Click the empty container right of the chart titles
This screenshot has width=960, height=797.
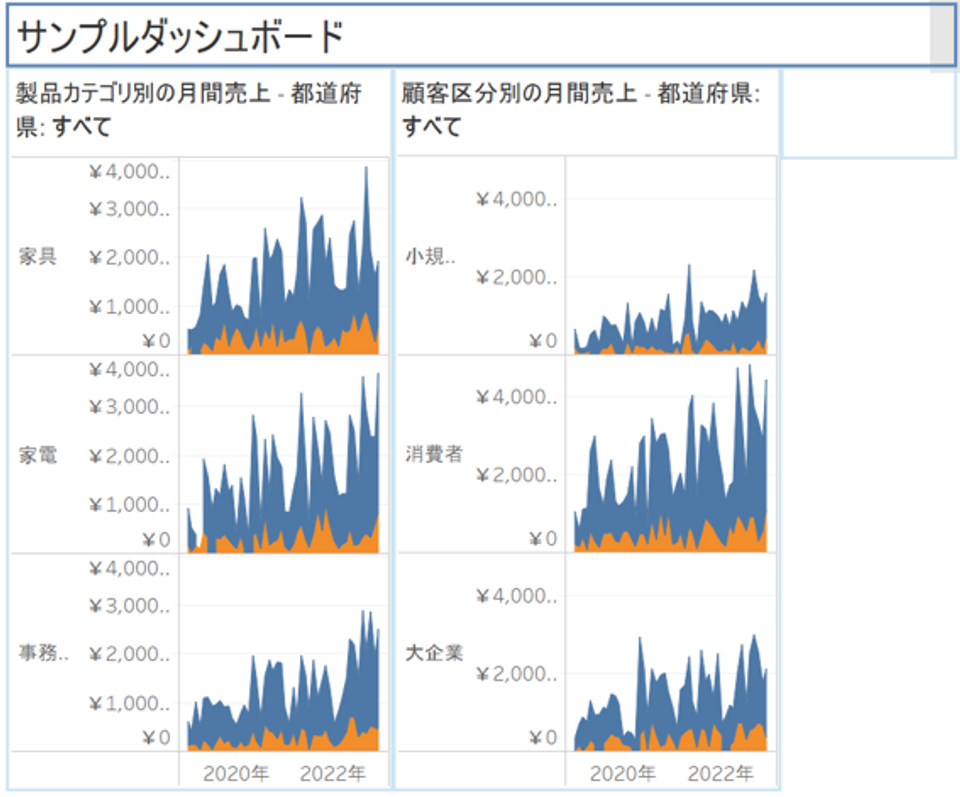869,114
